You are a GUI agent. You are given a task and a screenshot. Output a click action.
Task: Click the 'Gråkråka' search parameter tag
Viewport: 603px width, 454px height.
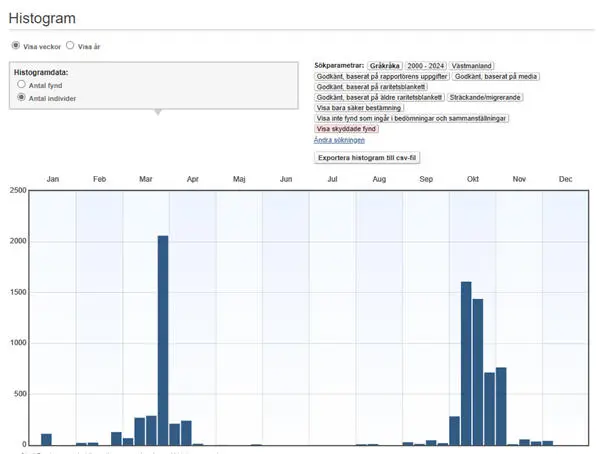(x=384, y=65)
